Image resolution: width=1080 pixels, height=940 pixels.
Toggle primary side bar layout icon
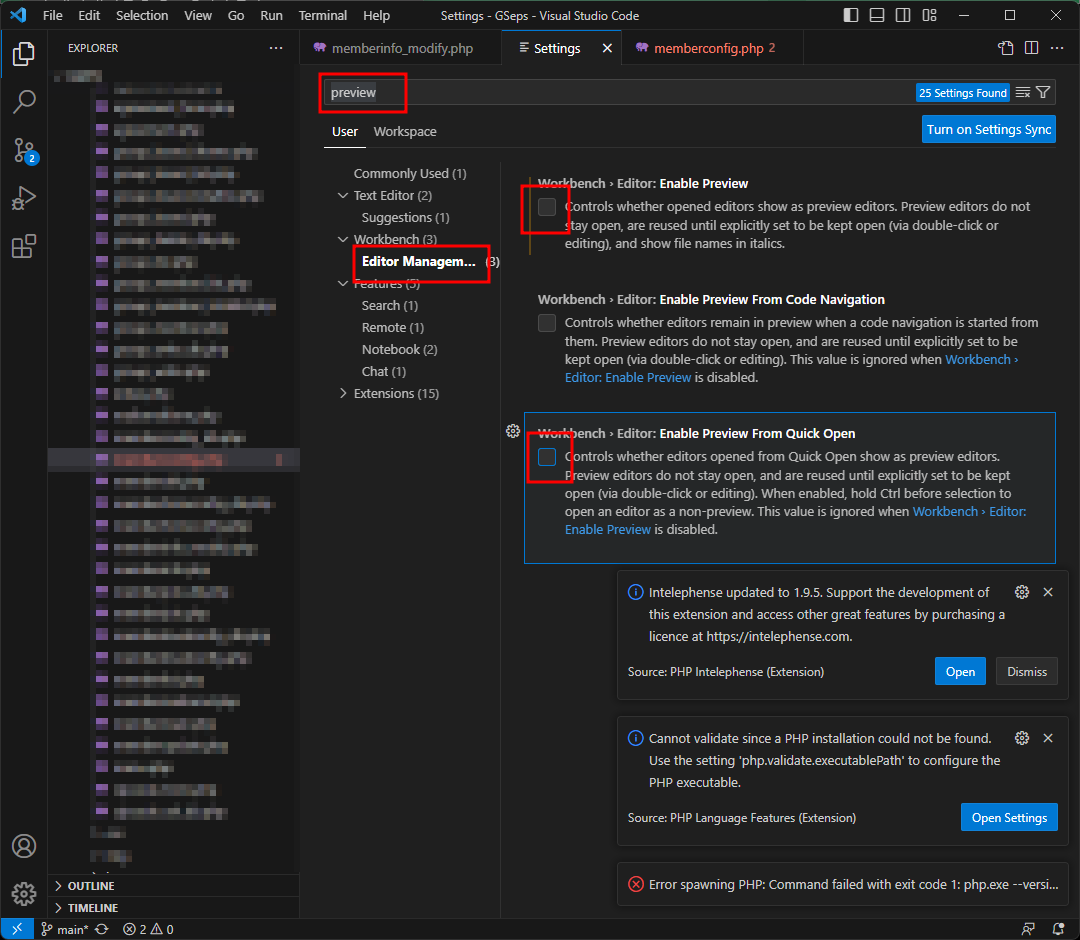pos(851,15)
